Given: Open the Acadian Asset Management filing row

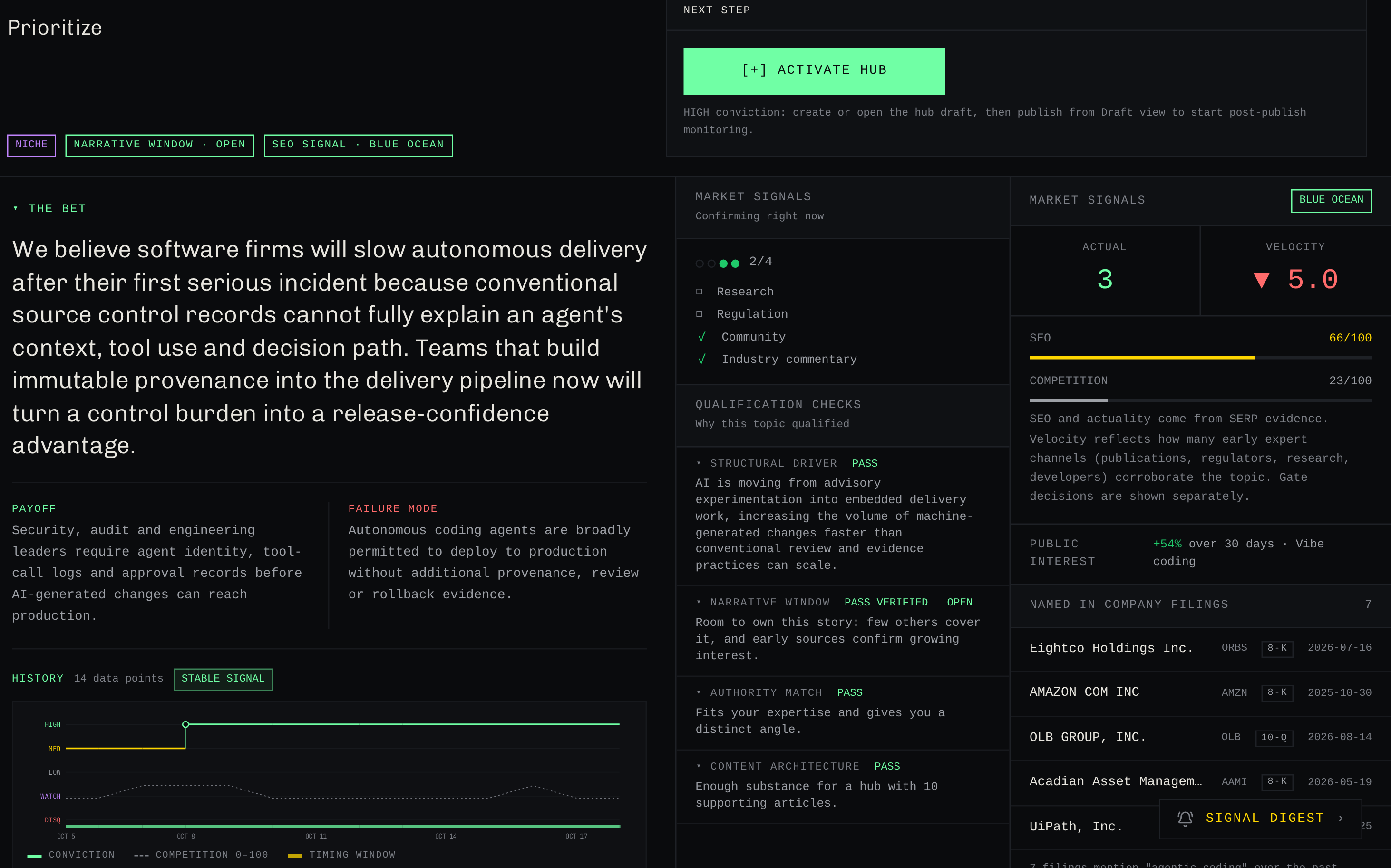Looking at the screenshot, I should click(1200, 782).
